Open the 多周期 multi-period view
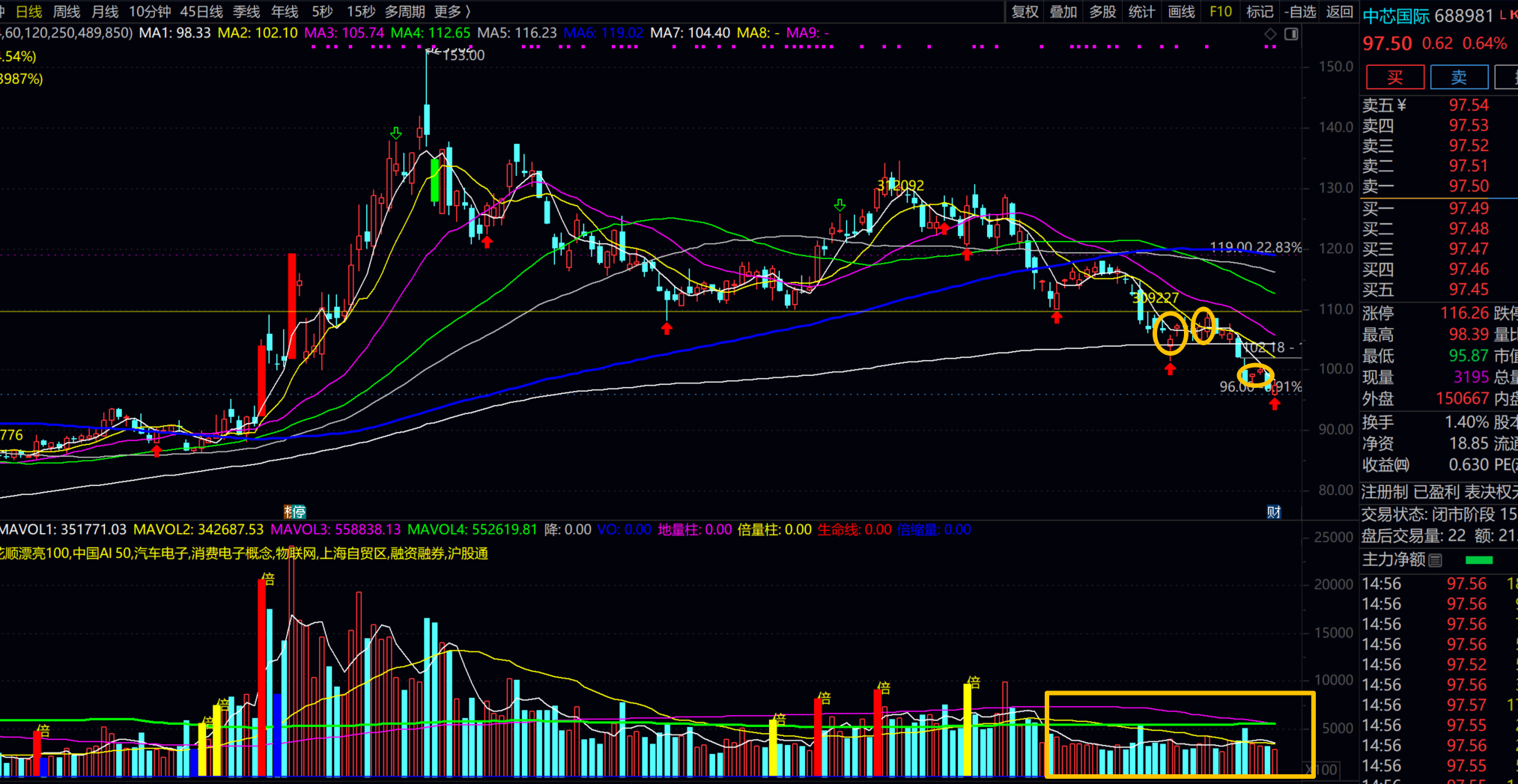 tap(404, 11)
